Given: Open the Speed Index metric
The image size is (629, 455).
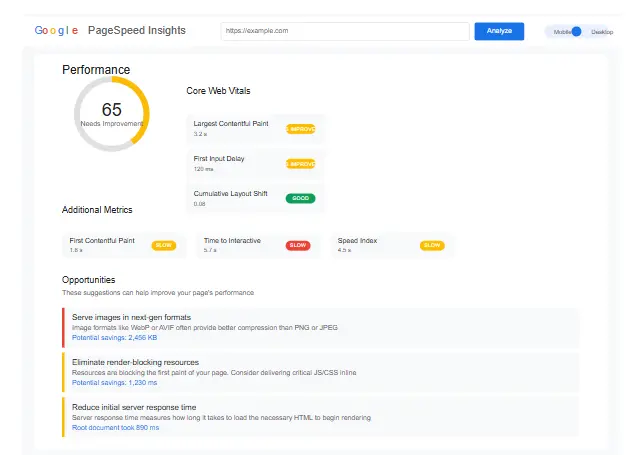Looking at the screenshot, I should pos(393,245).
